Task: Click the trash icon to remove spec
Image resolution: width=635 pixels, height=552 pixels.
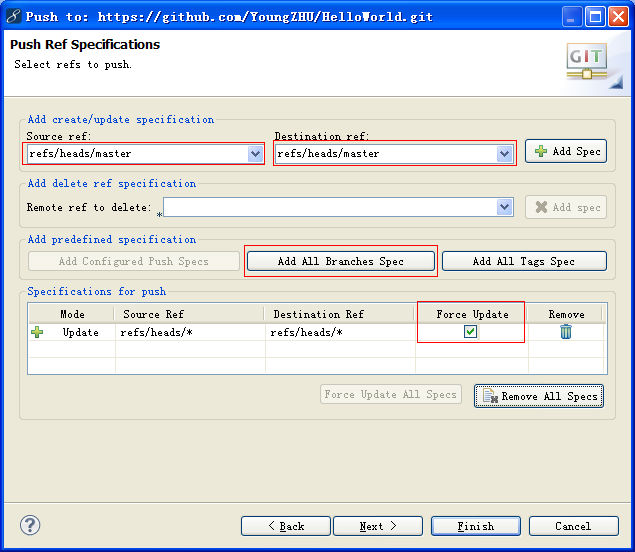Action: 566,332
